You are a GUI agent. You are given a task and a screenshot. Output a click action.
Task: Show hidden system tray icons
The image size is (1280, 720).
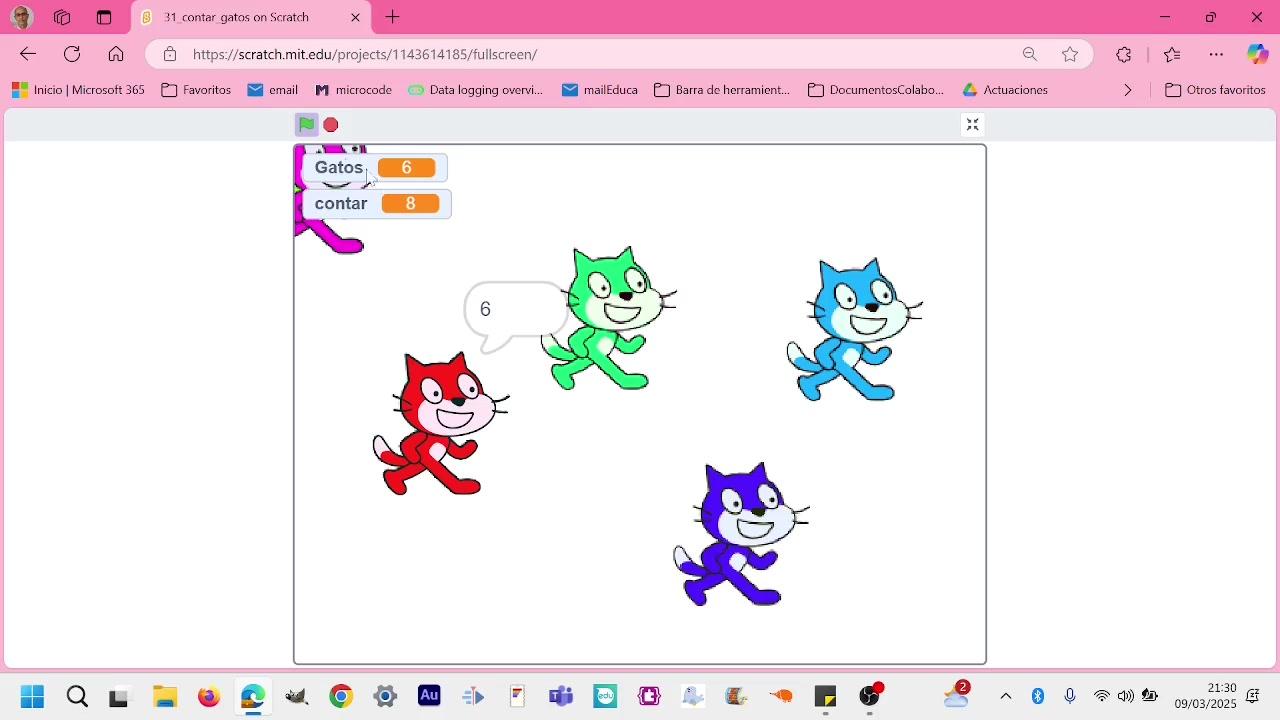1006,696
